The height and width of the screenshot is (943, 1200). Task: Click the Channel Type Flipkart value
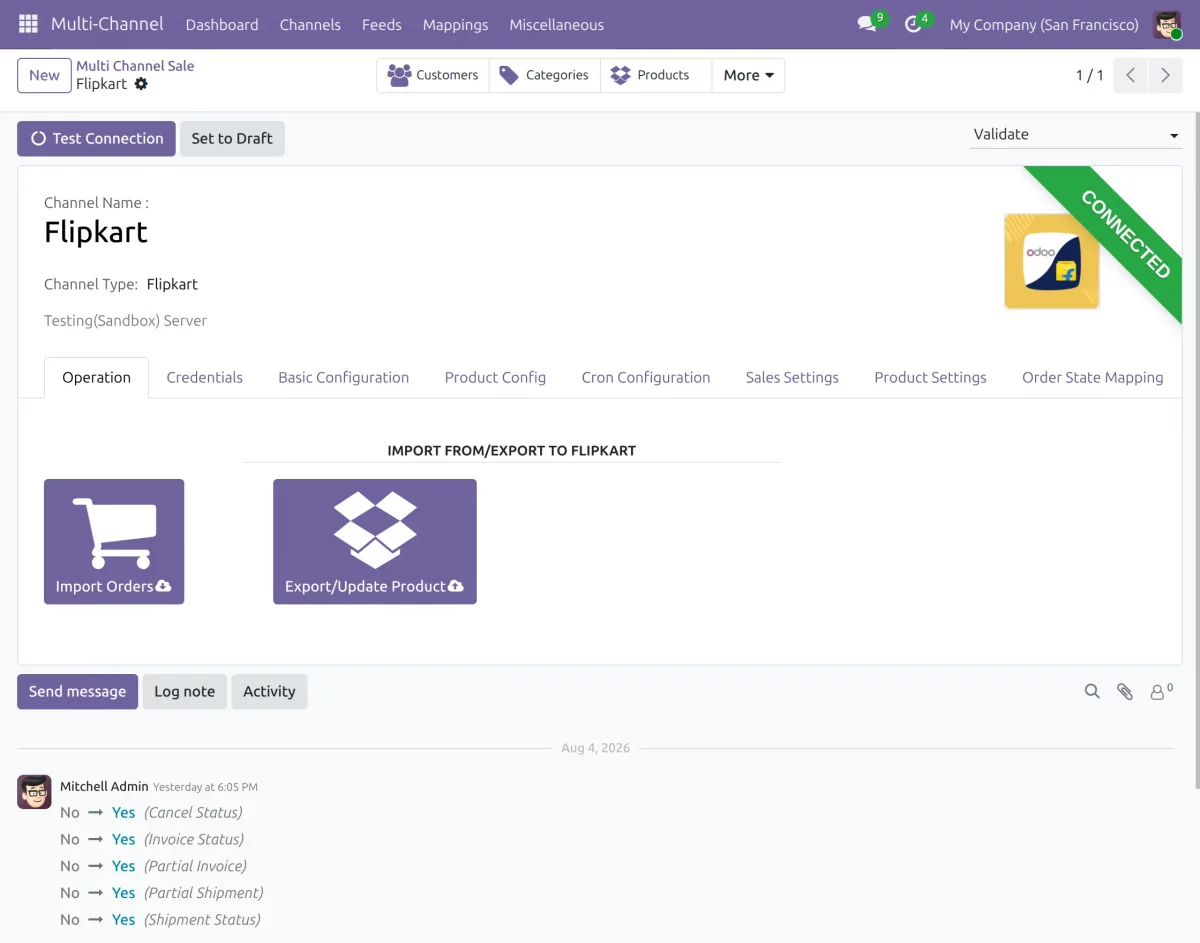click(x=172, y=284)
